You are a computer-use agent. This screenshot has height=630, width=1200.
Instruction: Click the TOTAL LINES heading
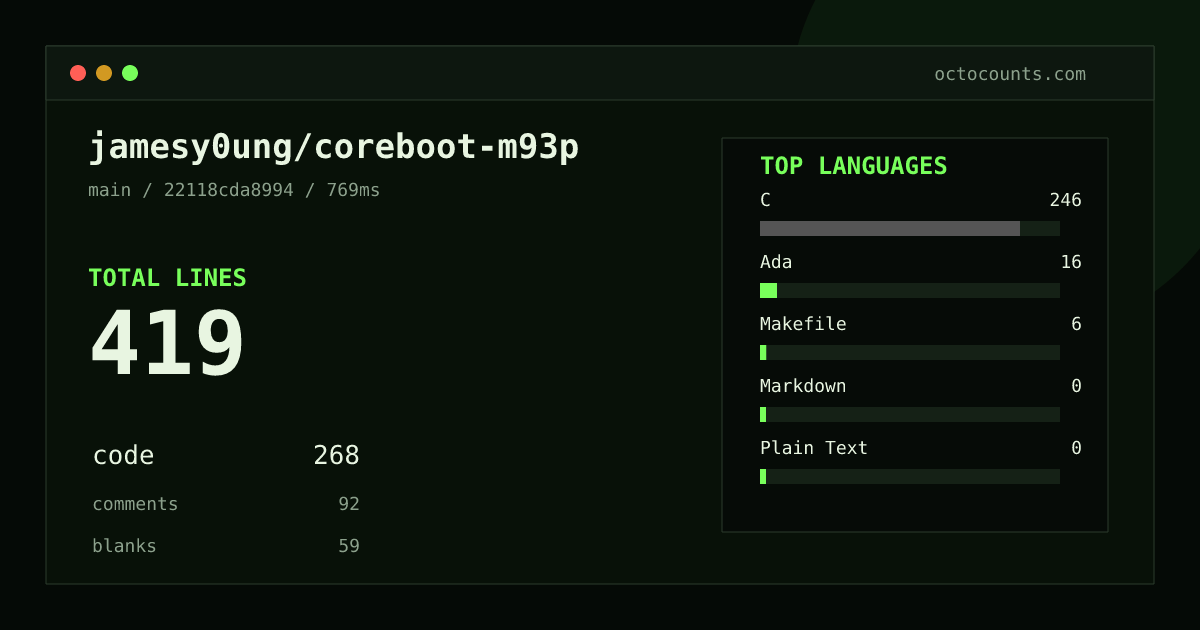click(167, 278)
